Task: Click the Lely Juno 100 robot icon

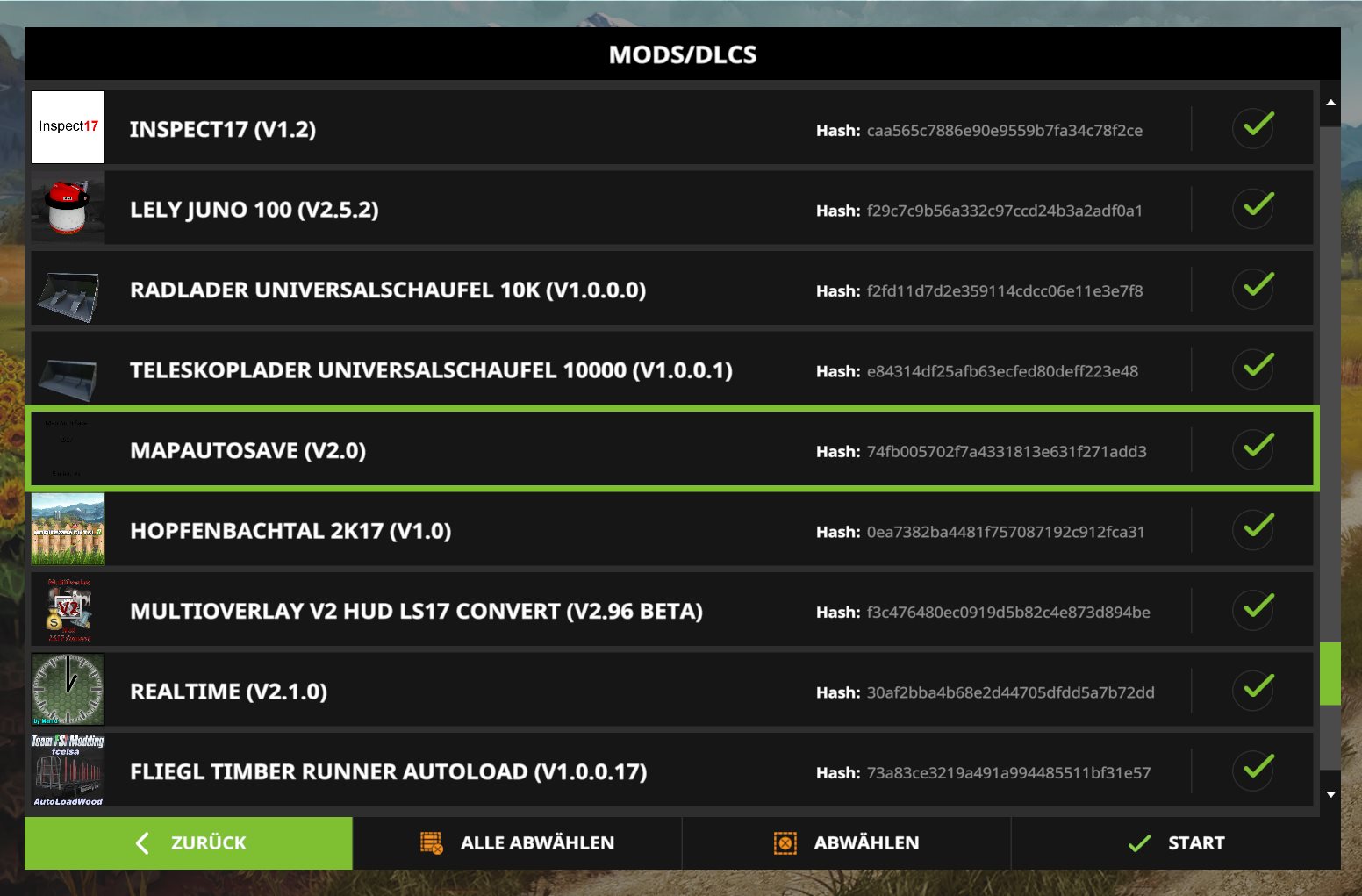Action: (68, 208)
